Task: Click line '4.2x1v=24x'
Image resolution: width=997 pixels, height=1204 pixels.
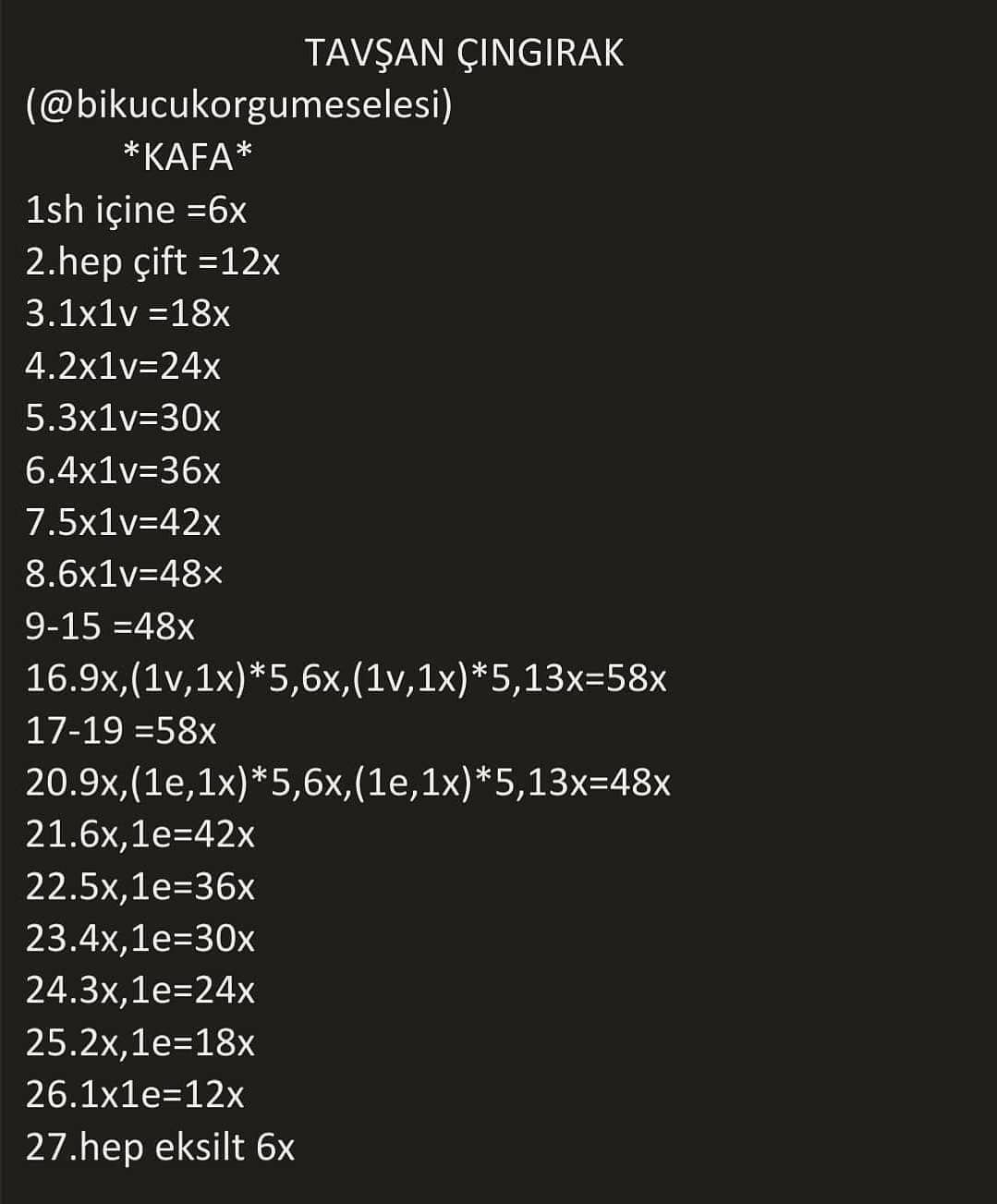Action: (123, 367)
